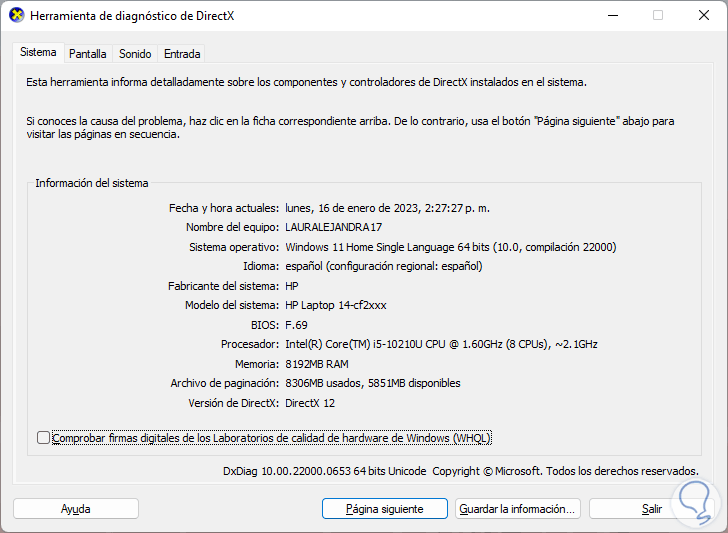Select the Sonido tab
This screenshot has height=533, width=728.
click(x=135, y=54)
